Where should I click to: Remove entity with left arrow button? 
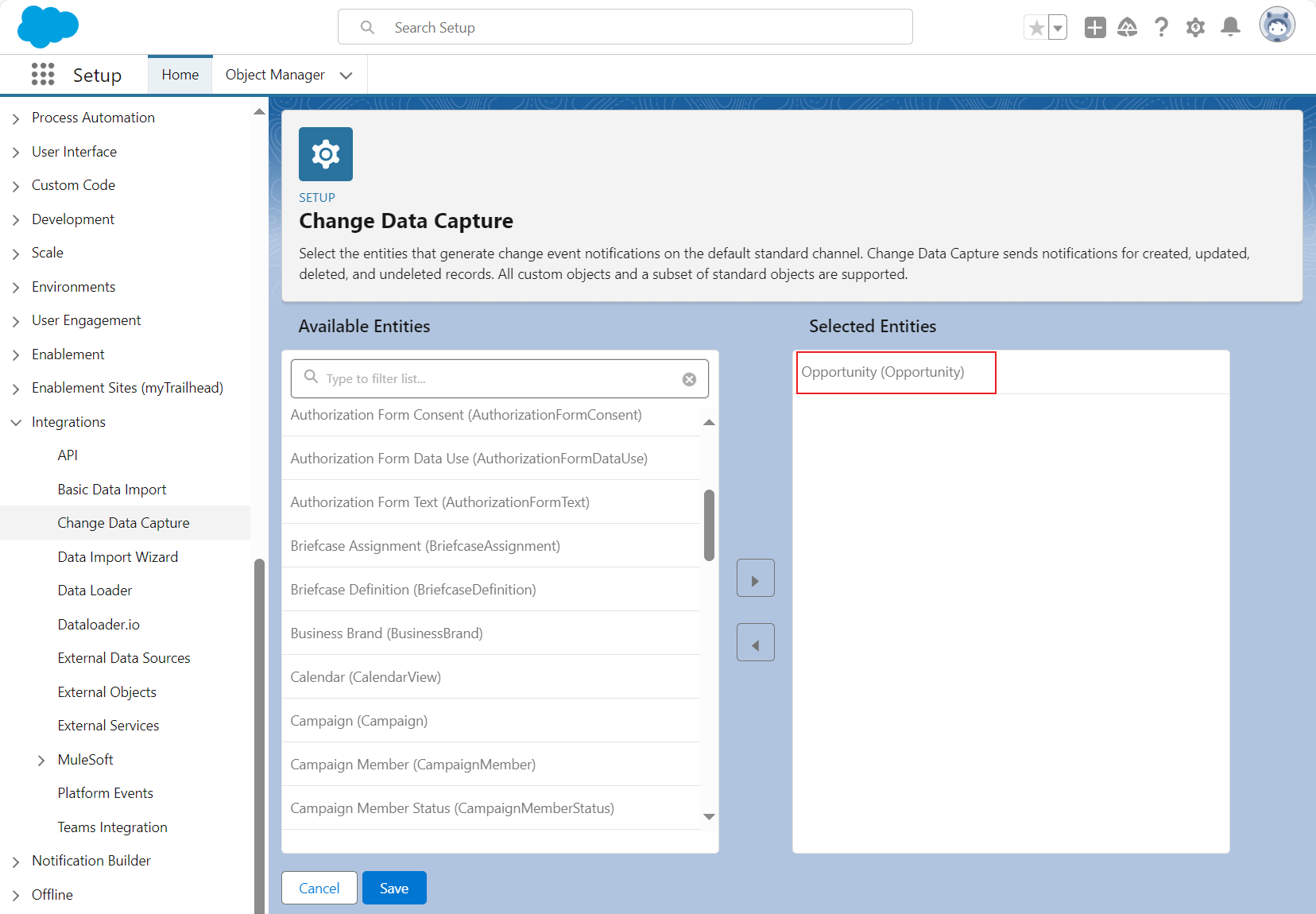(755, 642)
